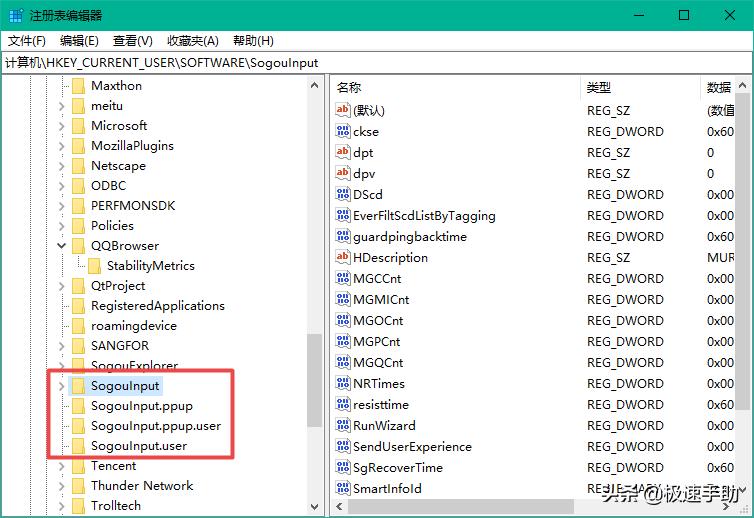
Task: Select the SogouInput.user key
Action: (139, 446)
